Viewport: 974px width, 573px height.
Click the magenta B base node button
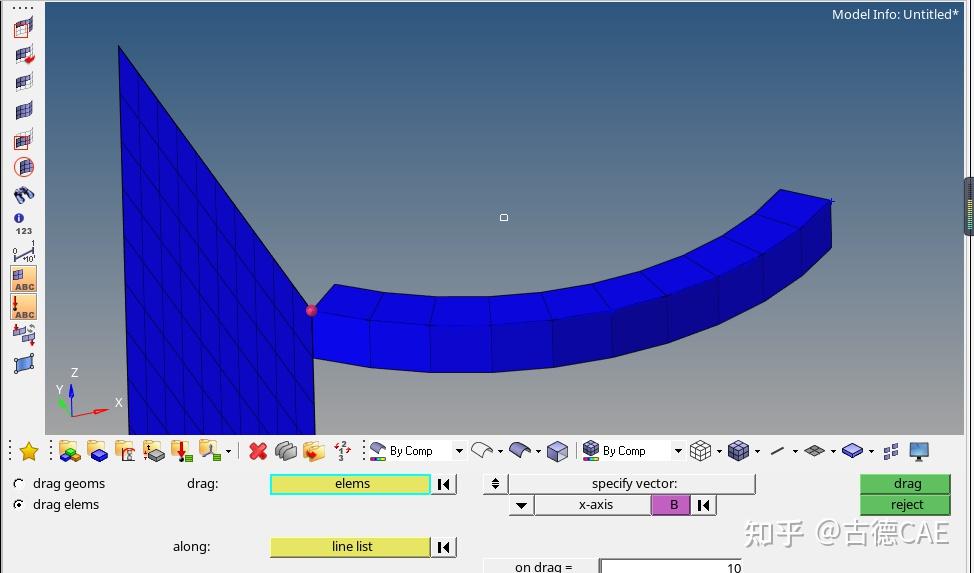click(671, 505)
